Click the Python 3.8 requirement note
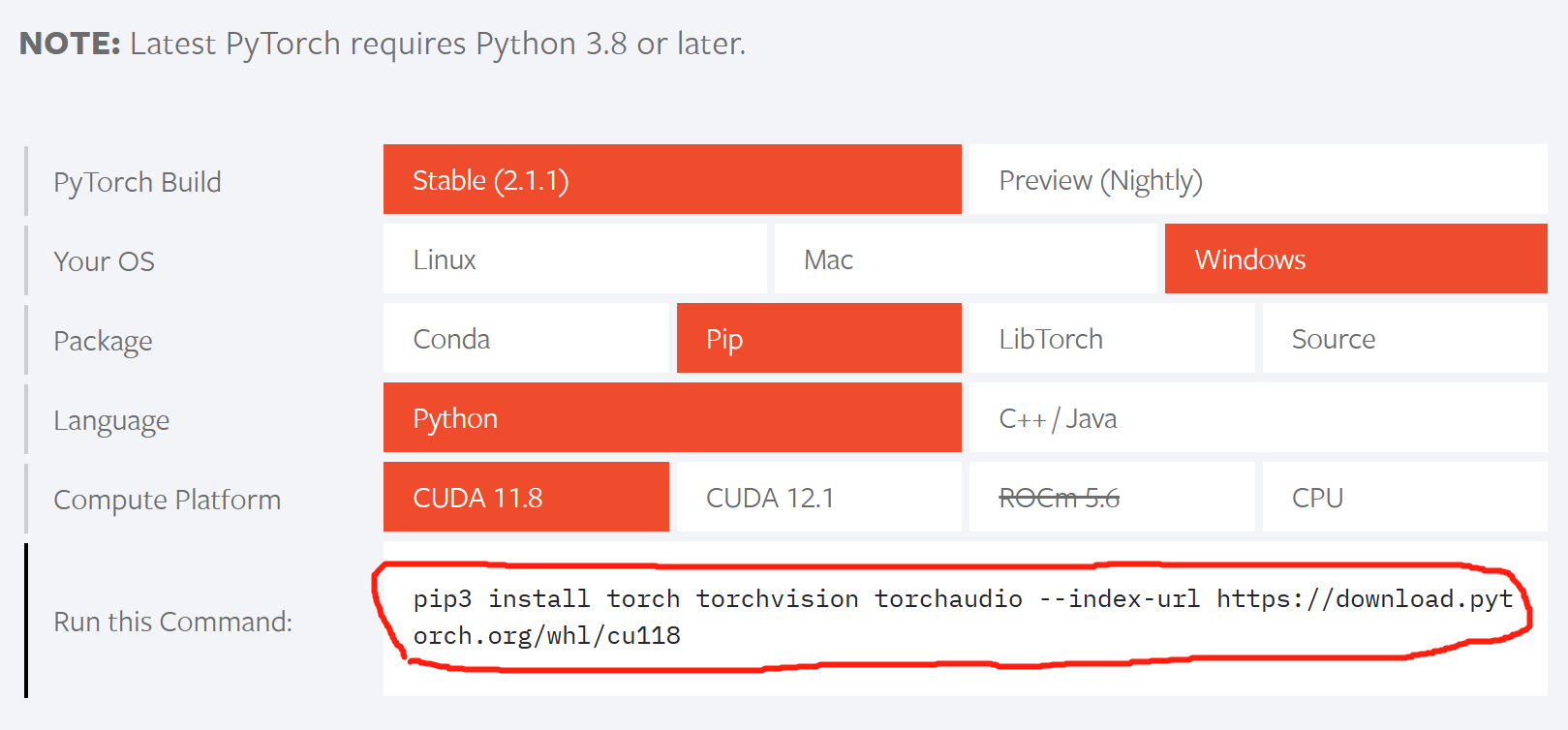The width and height of the screenshot is (1568, 730). (383, 43)
